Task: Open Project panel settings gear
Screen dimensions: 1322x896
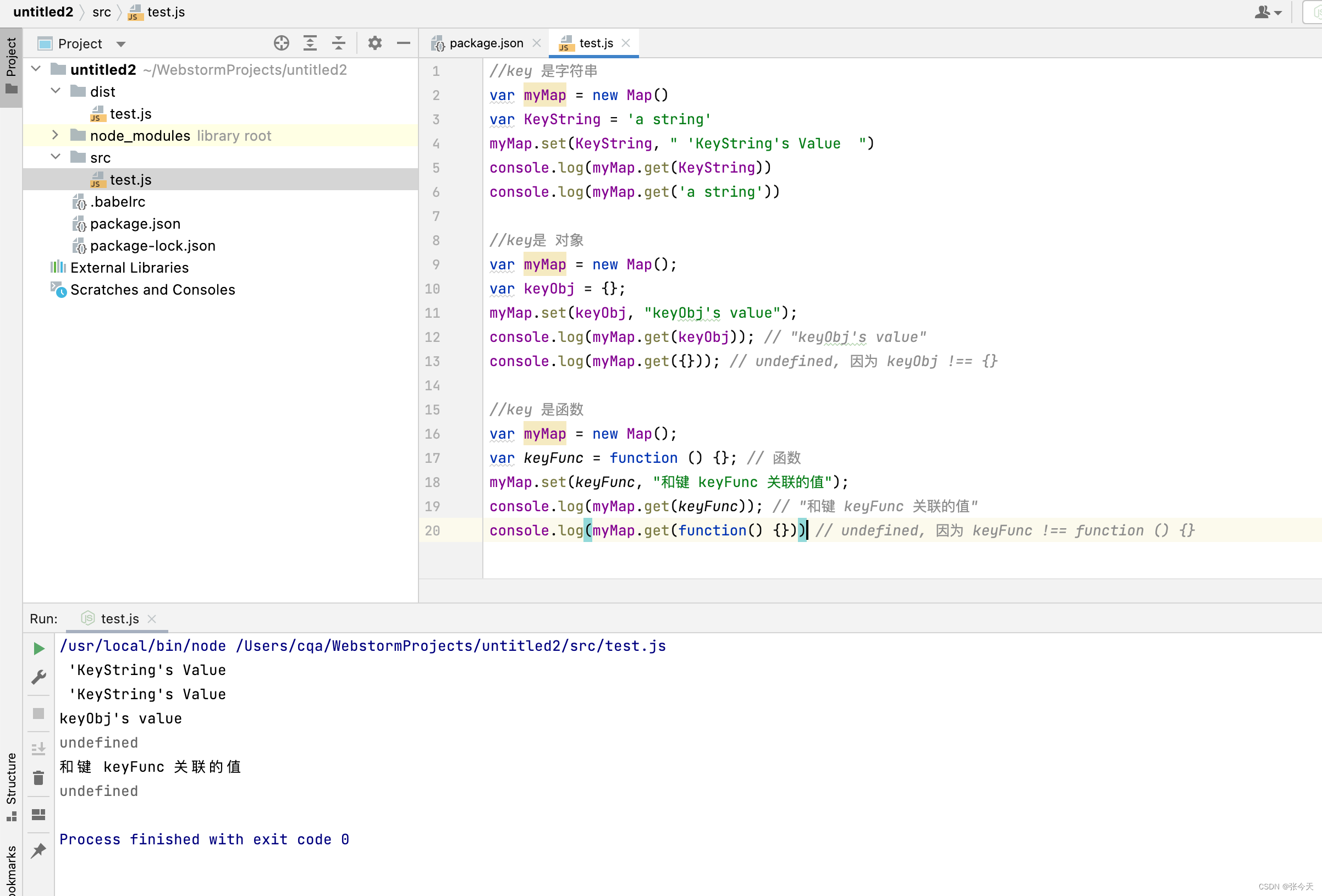Action: [x=375, y=43]
